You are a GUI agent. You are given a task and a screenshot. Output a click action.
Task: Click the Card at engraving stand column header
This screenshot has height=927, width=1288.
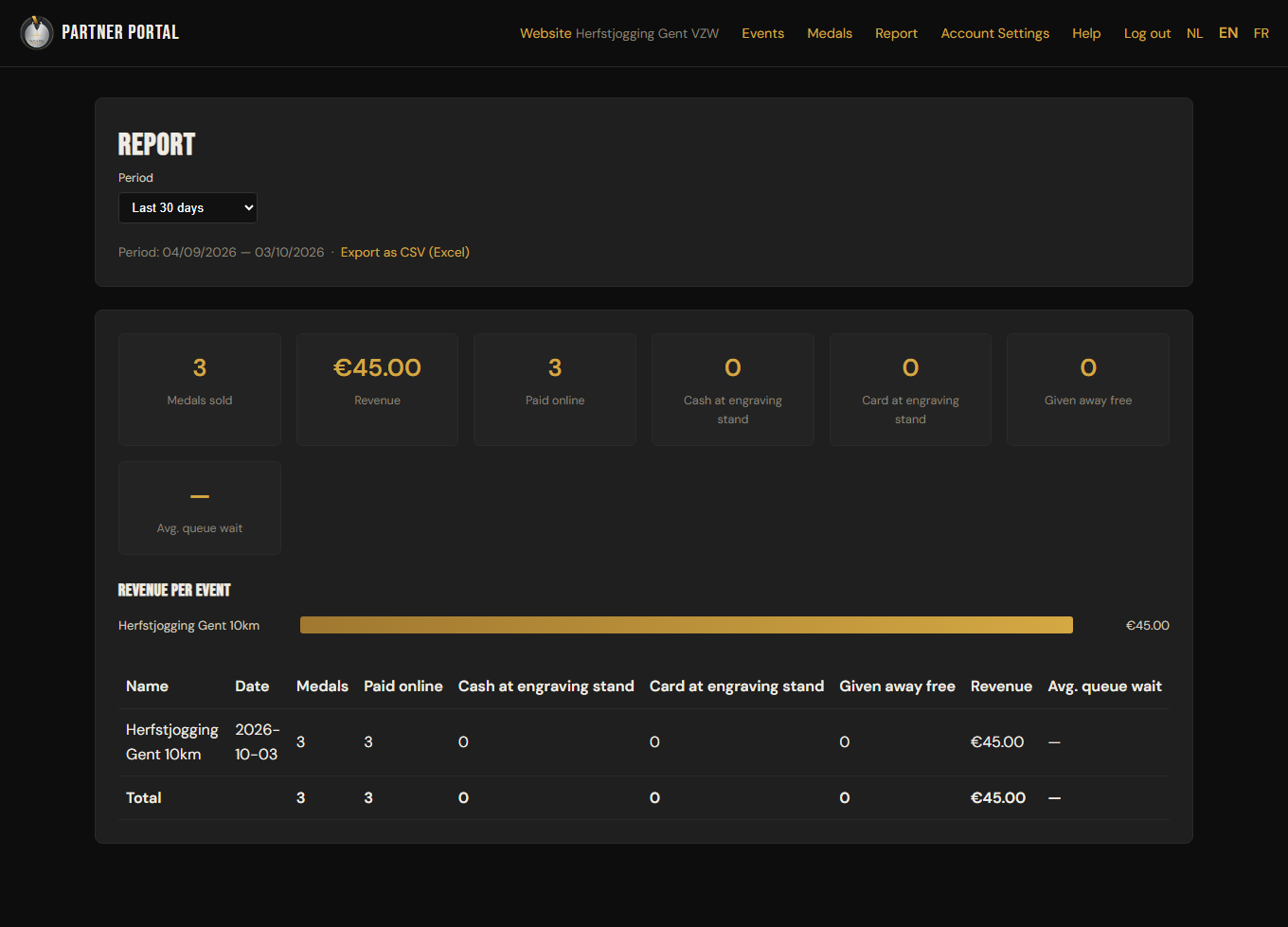(x=737, y=686)
